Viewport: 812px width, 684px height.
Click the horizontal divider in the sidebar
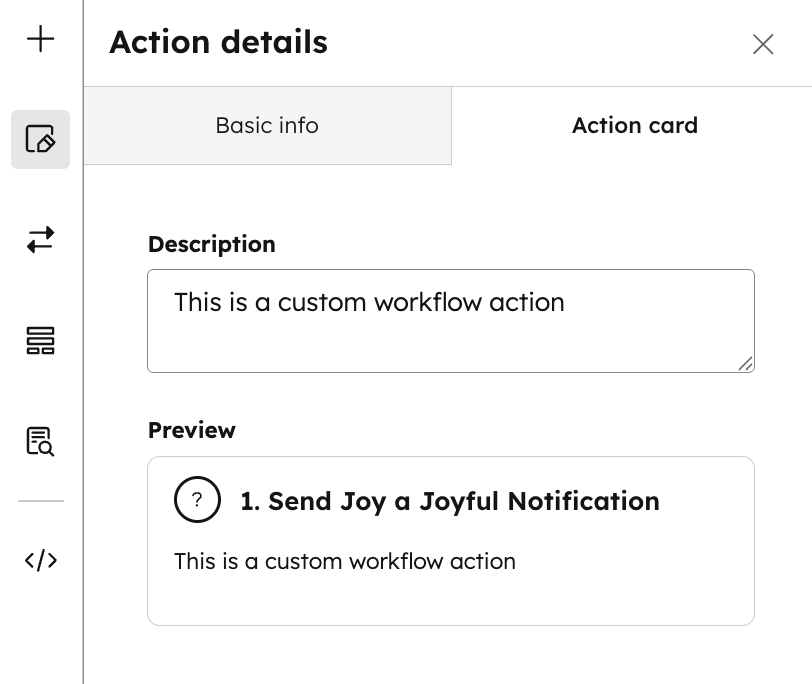[40, 501]
